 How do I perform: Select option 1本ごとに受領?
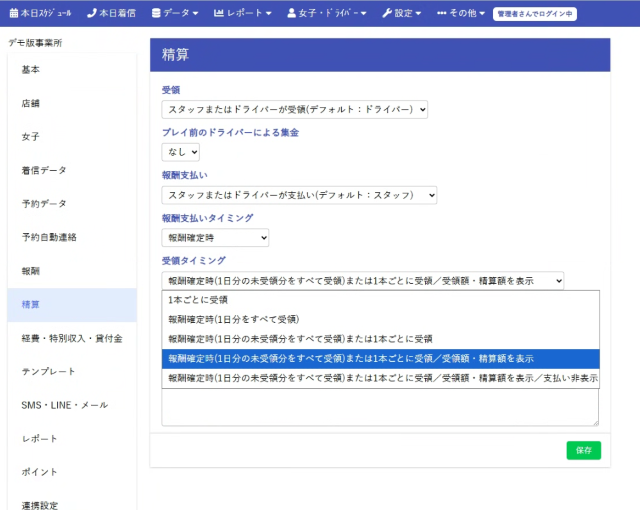[380, 300]
